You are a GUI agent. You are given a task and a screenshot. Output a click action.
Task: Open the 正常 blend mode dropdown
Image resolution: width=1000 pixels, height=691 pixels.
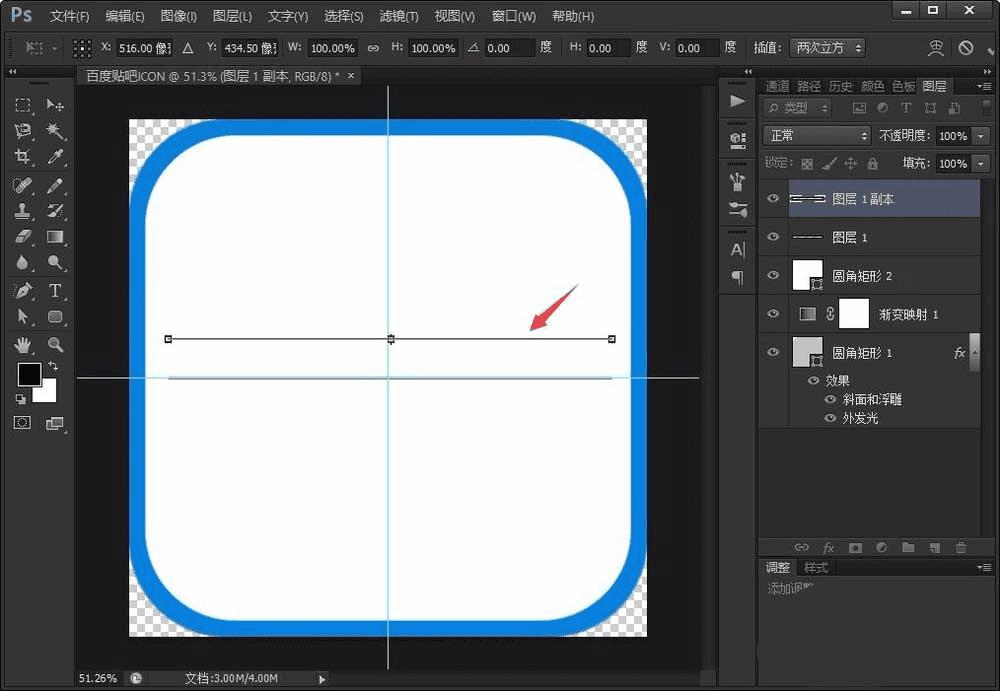[x=817, y=135]
